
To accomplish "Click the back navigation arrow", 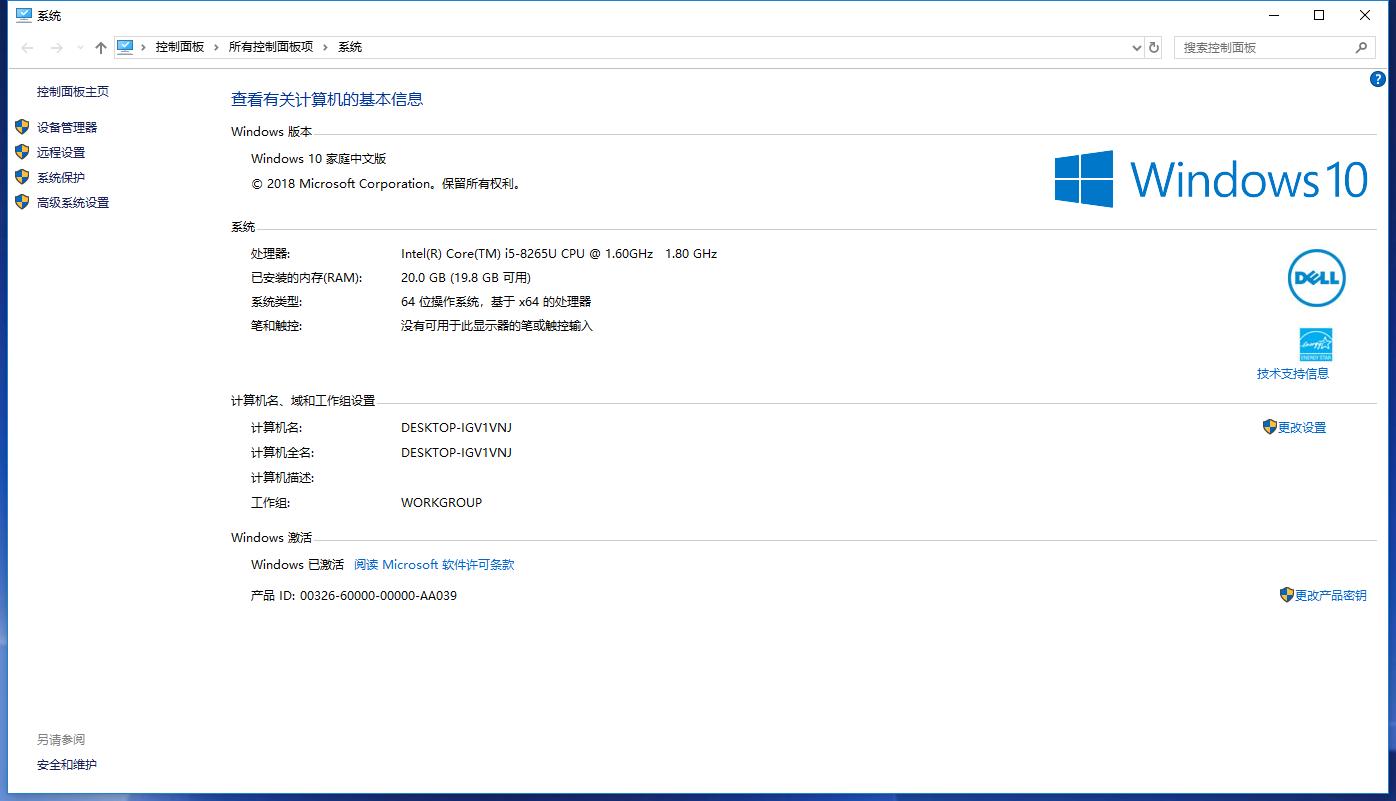I will click(26, 47).
